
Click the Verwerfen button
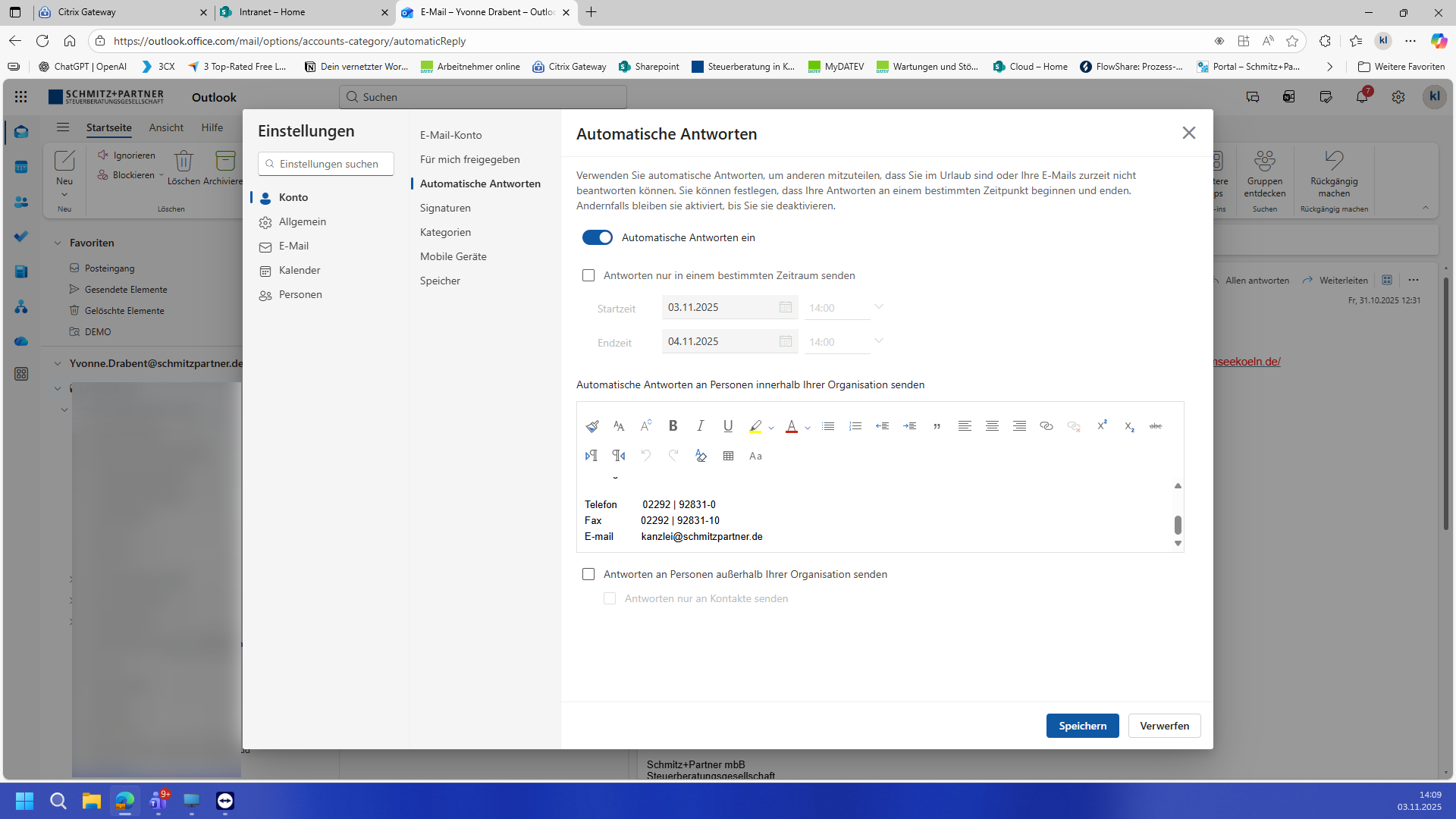(1164, 726)
